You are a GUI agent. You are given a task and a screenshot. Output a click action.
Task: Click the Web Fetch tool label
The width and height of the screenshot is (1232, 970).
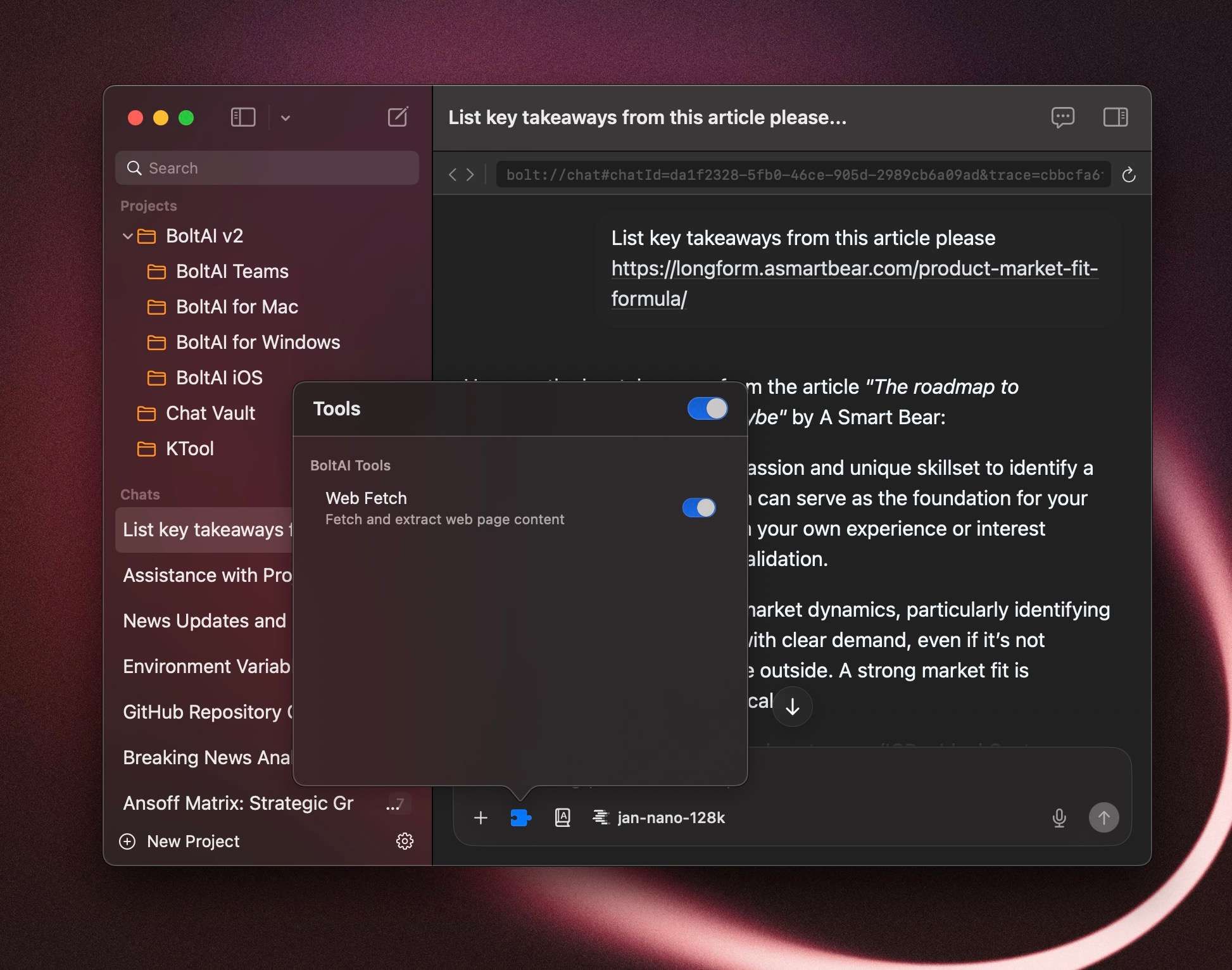pos(367,498)
